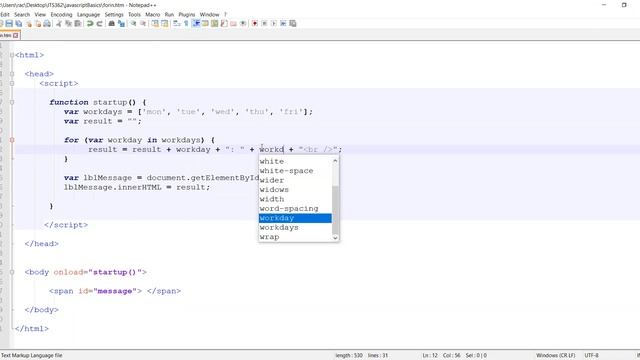Open the Settings menu
The width and height of the screenshot is (640, 360).
point(114,14)
